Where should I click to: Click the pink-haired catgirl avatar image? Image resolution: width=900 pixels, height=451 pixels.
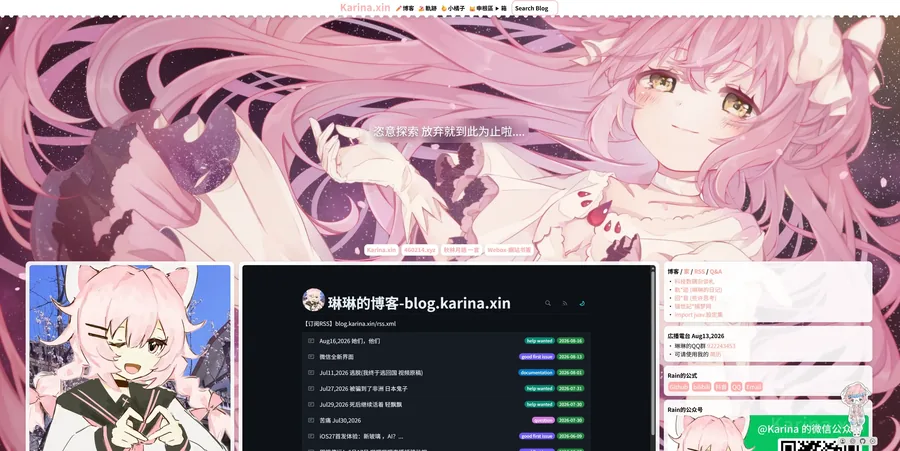click(130, 358)
